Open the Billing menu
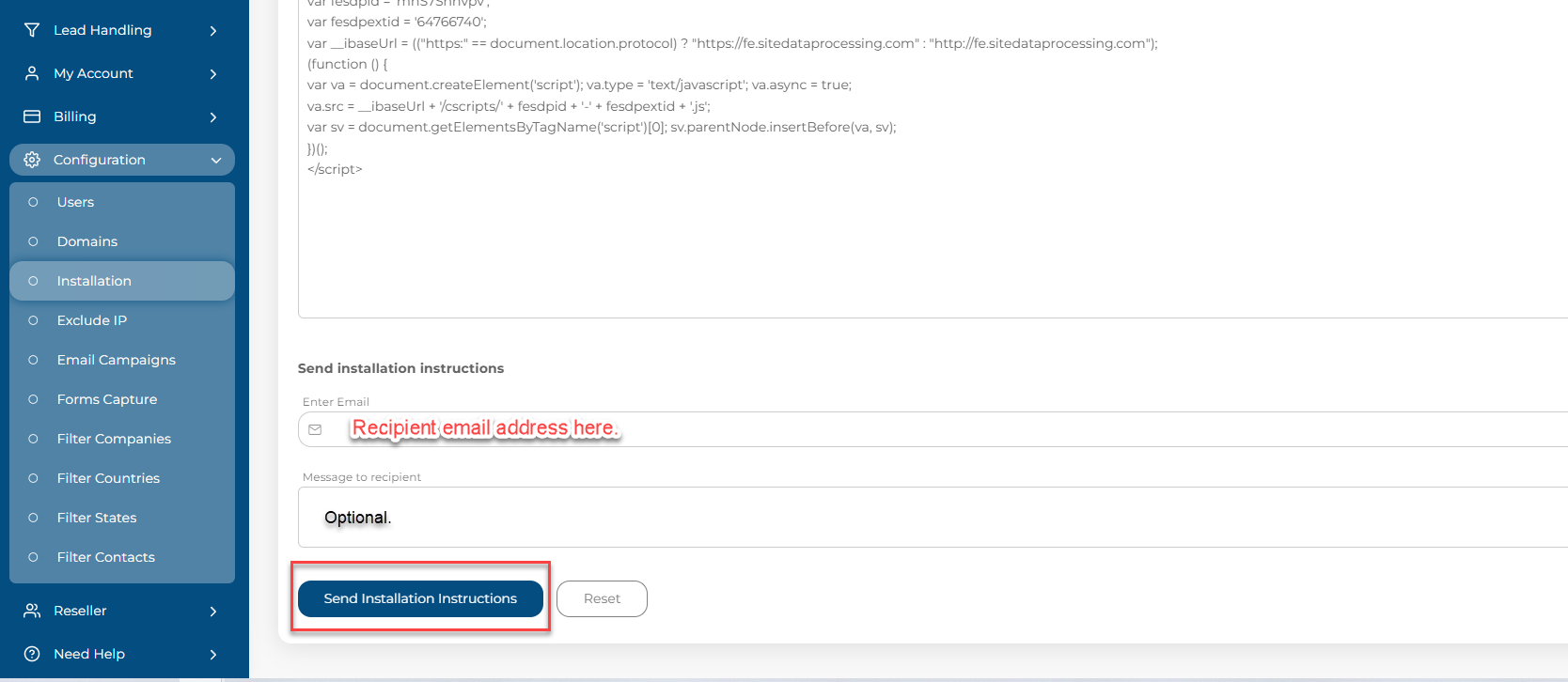1568x682 pixels. [122, 116]
